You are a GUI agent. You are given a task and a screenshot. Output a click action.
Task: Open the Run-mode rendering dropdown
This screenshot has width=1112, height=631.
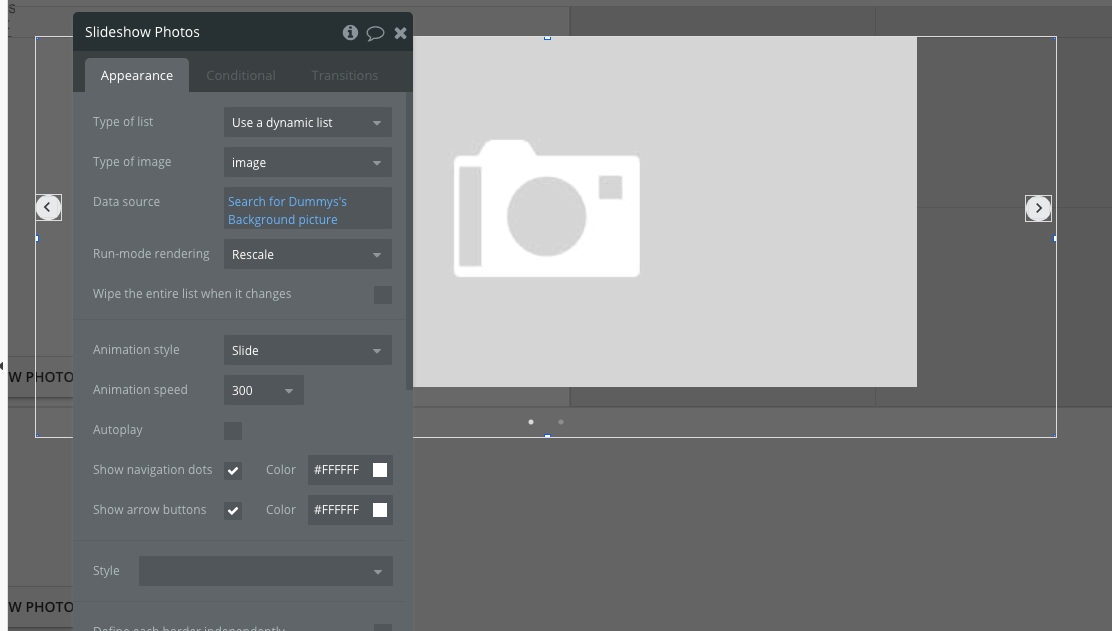point(307,255)
